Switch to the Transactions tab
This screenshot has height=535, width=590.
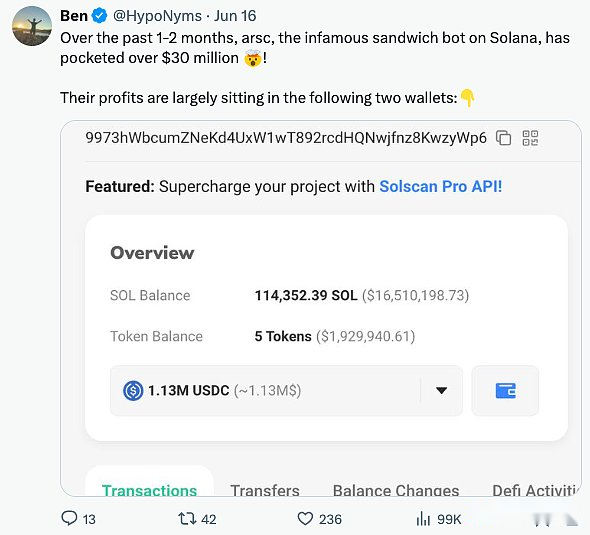coord(149,490)
